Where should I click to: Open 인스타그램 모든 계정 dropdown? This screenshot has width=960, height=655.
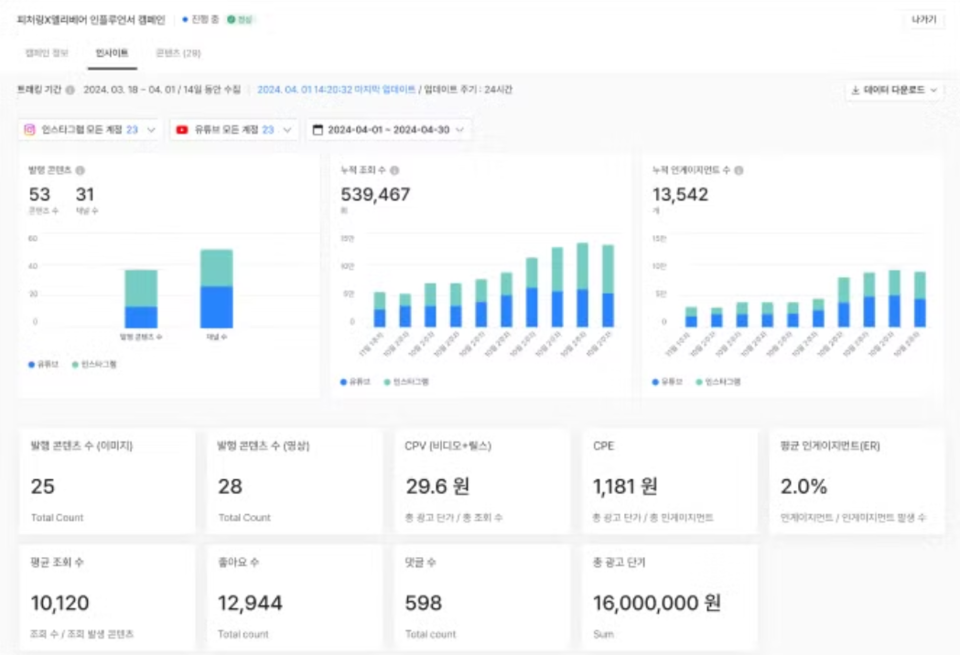90,130
